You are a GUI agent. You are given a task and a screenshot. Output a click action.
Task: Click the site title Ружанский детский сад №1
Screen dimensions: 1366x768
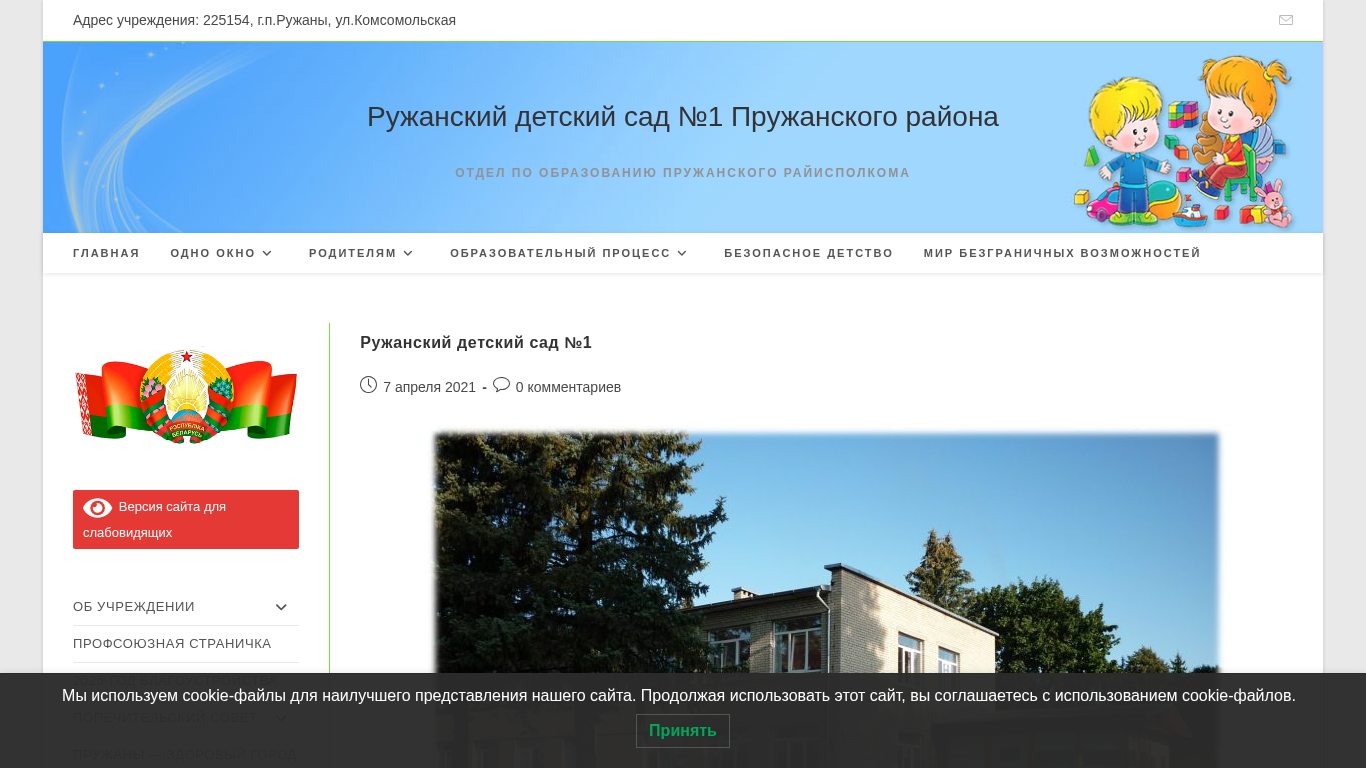point(682,117)
